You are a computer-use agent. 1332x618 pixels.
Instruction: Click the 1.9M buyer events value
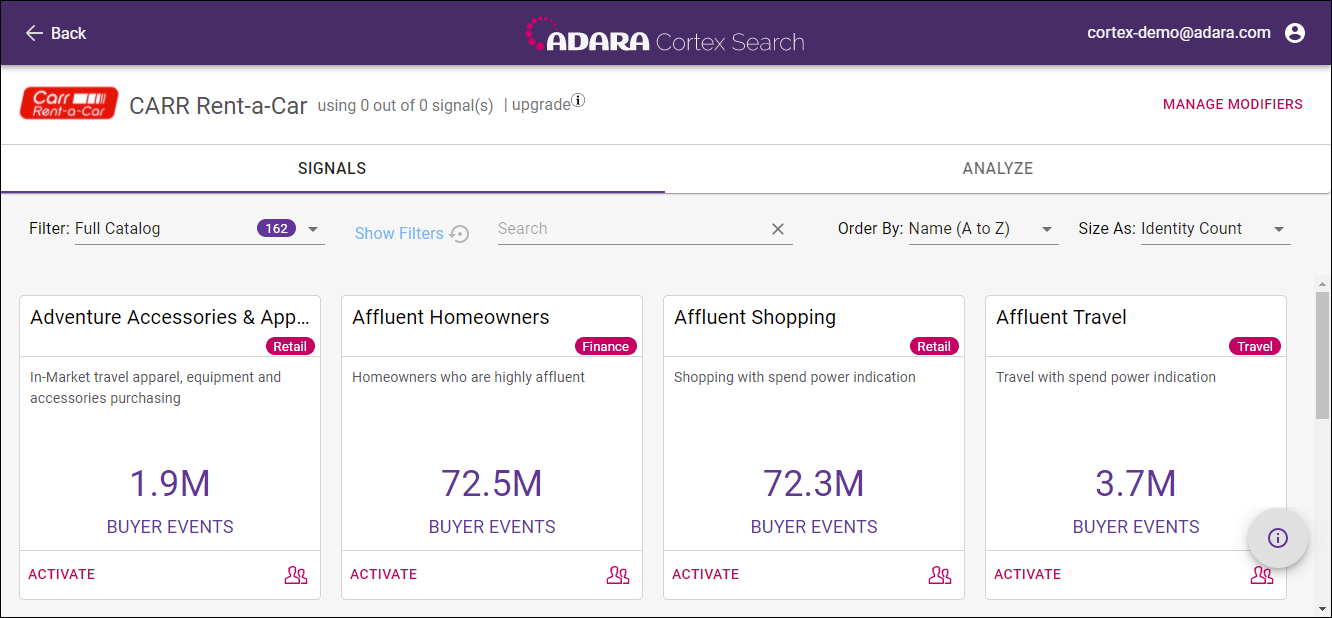point(170,484)
